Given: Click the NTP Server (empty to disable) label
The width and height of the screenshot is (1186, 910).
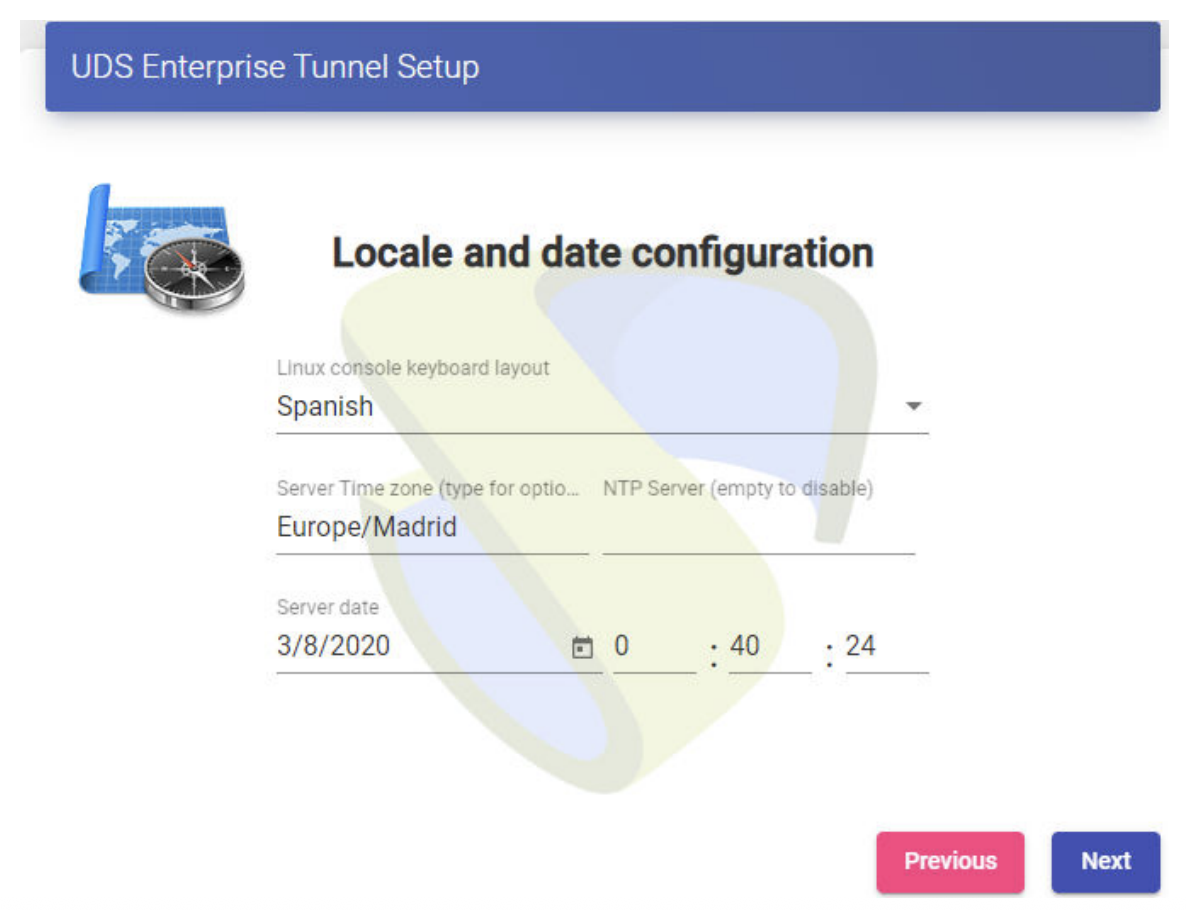Looking at the screenshot, I should tap(738, 489).
